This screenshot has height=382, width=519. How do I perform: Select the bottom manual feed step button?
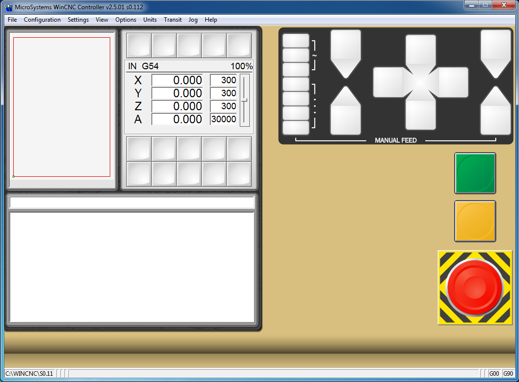click(296, 128)
